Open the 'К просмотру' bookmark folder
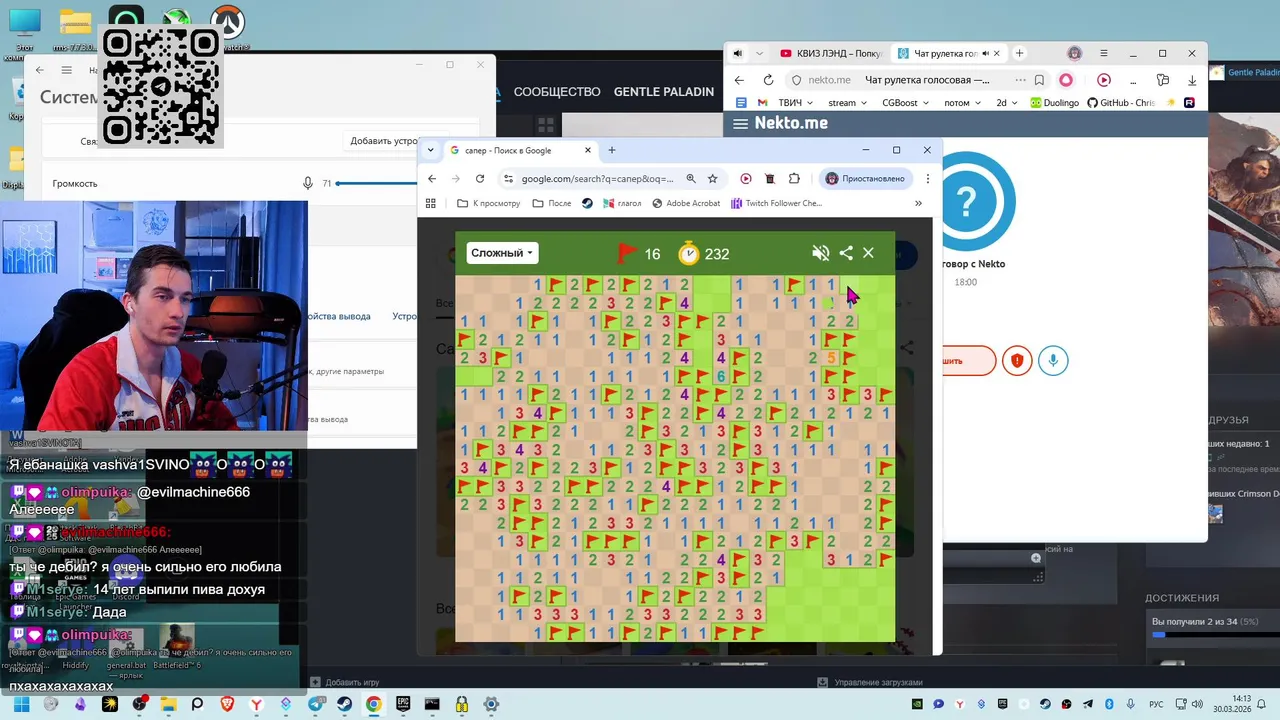The height and width of the screenshot is (720, 1280). tap(489, 203)
